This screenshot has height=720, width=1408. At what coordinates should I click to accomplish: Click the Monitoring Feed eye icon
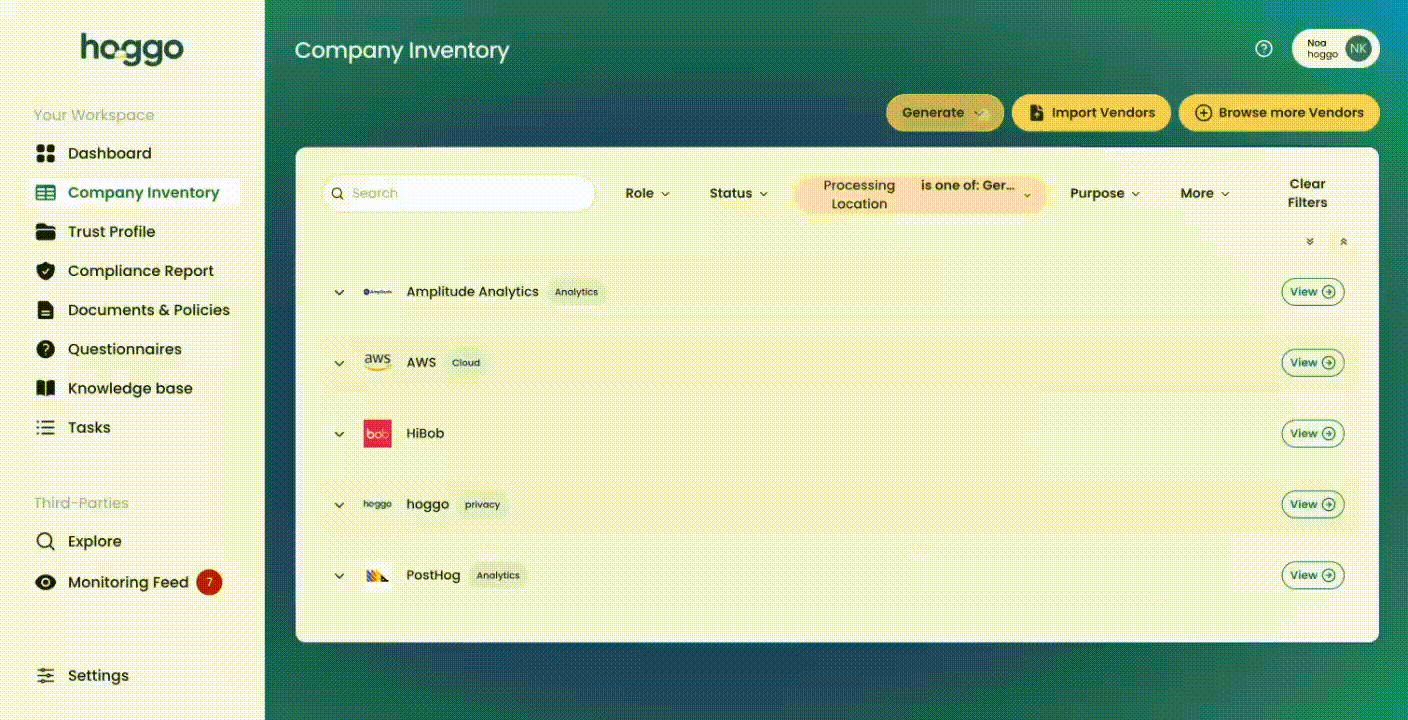pos(45,582)
